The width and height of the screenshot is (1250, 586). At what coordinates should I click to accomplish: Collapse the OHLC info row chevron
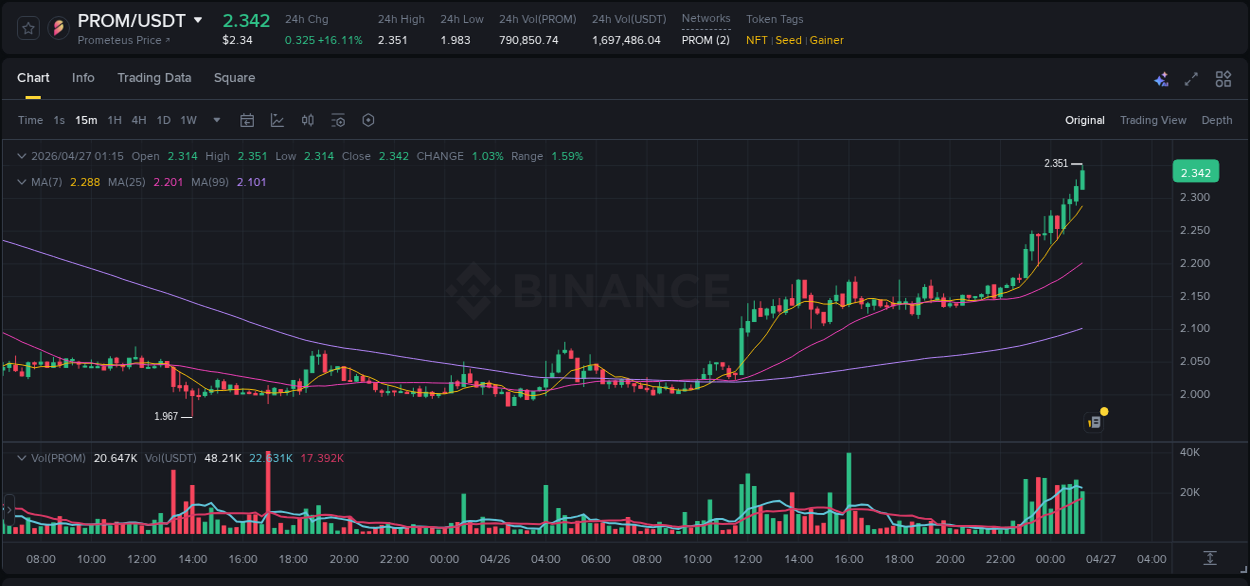22,156
